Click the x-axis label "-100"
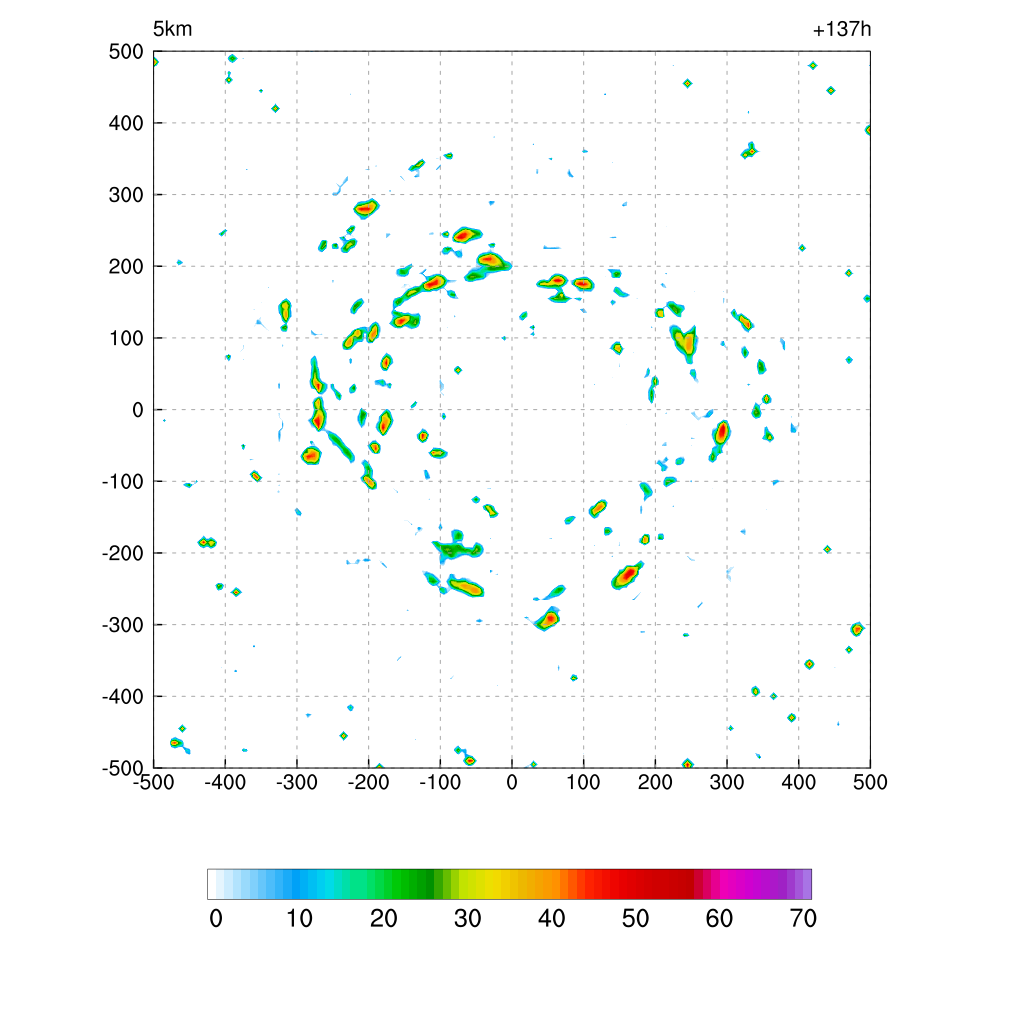The height and width of the screenshot is (1024, 1024). [440, 782]
